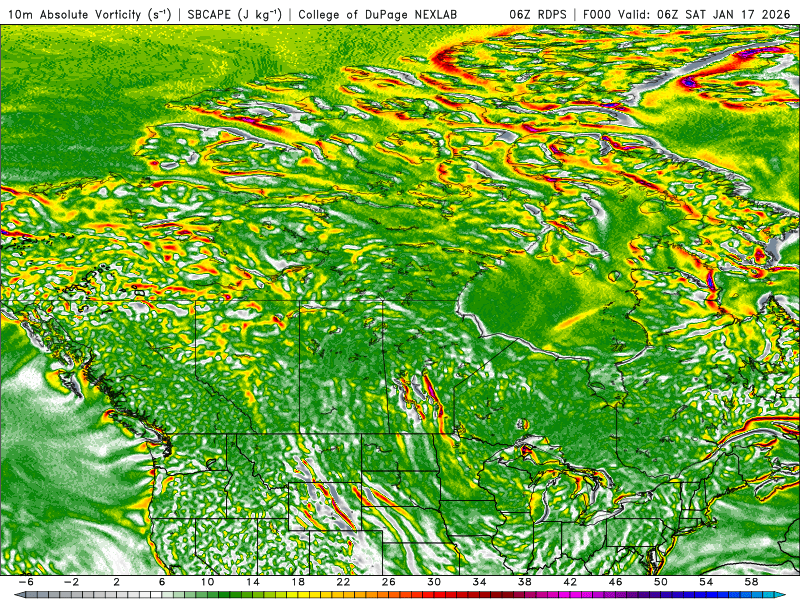Click the "46" color scale label
This screenshot has width=800, height=600.
tap(616, 582)
